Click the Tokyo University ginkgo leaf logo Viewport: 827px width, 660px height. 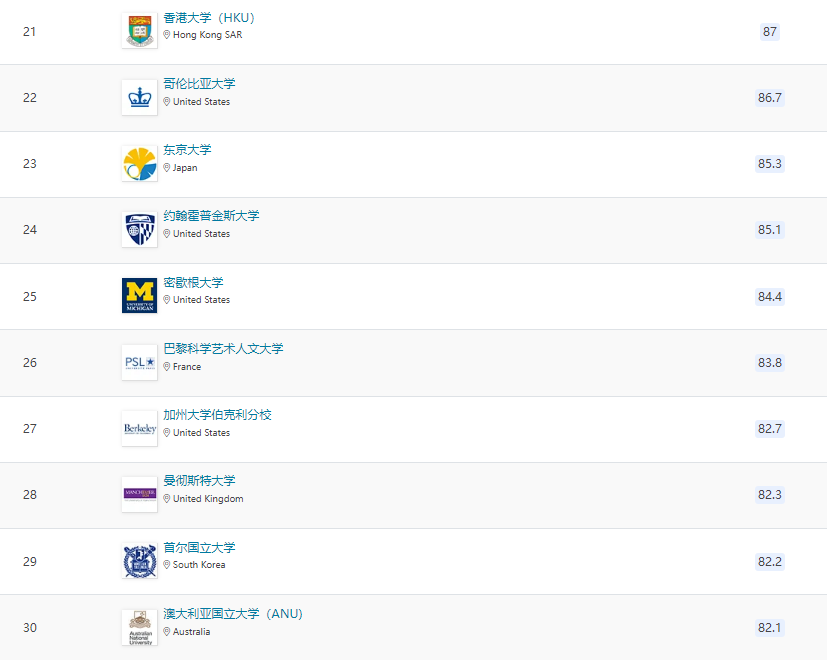139,163
